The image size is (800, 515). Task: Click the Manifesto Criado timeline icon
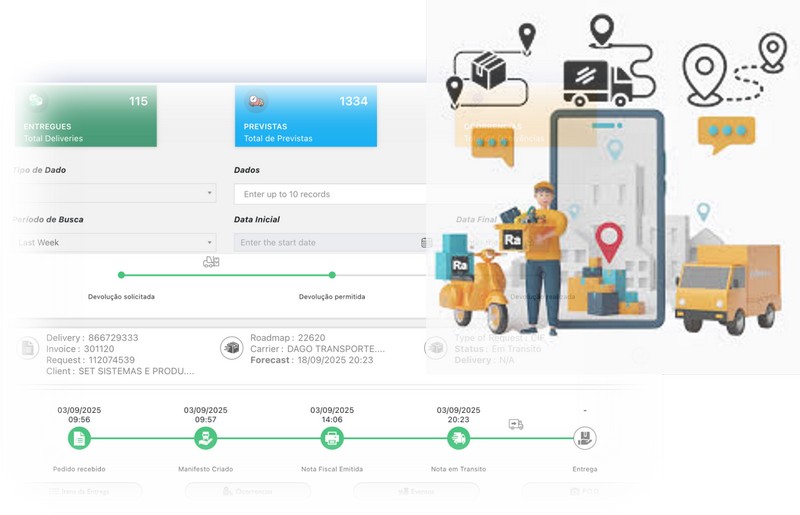[206, 438]
